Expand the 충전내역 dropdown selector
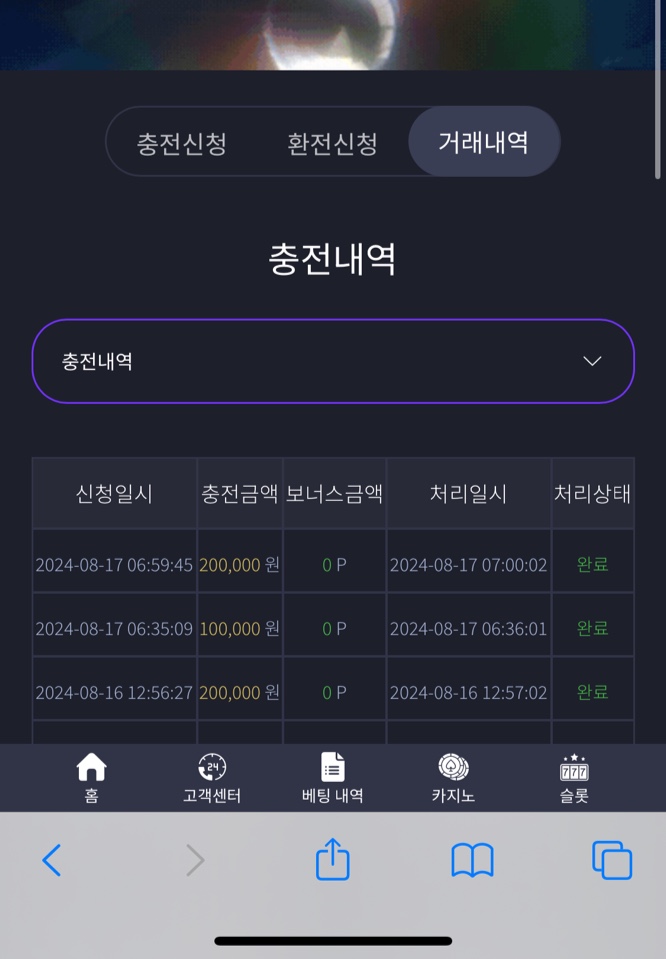Image resolution: width=666 pixels, height=959 pixels. point(333,361)
